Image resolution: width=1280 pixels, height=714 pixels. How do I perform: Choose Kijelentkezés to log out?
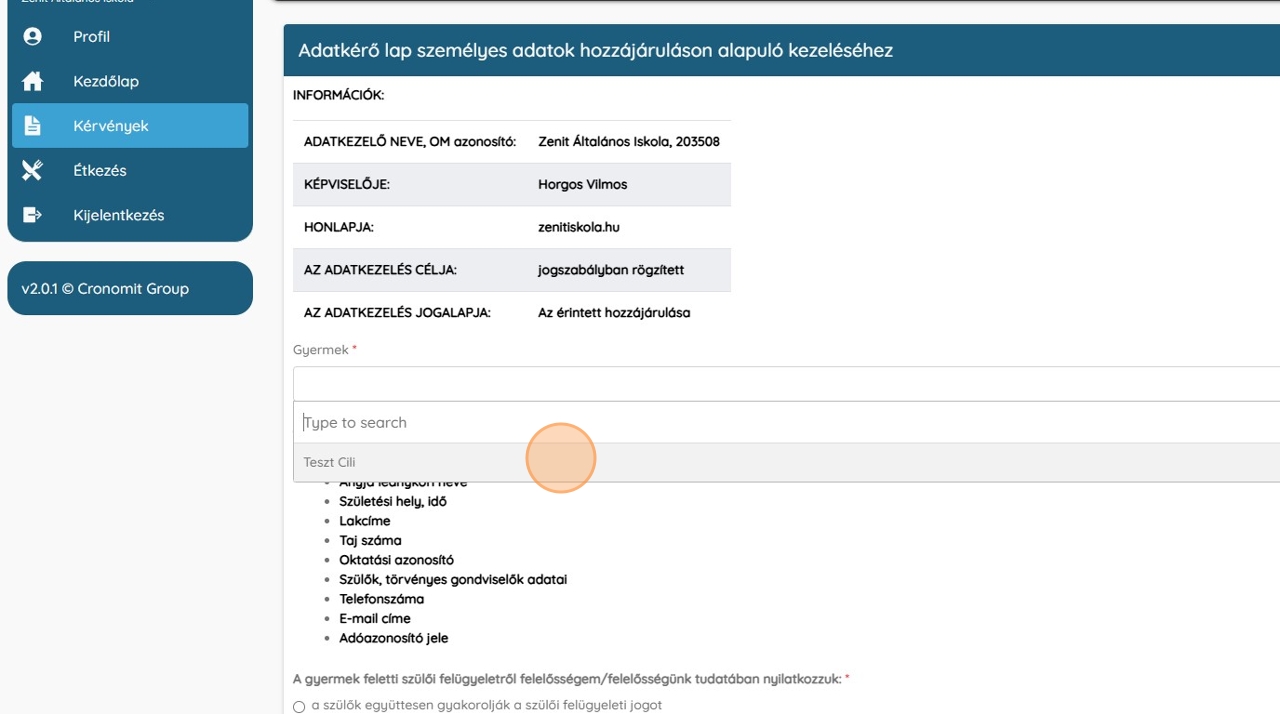click(x=130, y=215)
